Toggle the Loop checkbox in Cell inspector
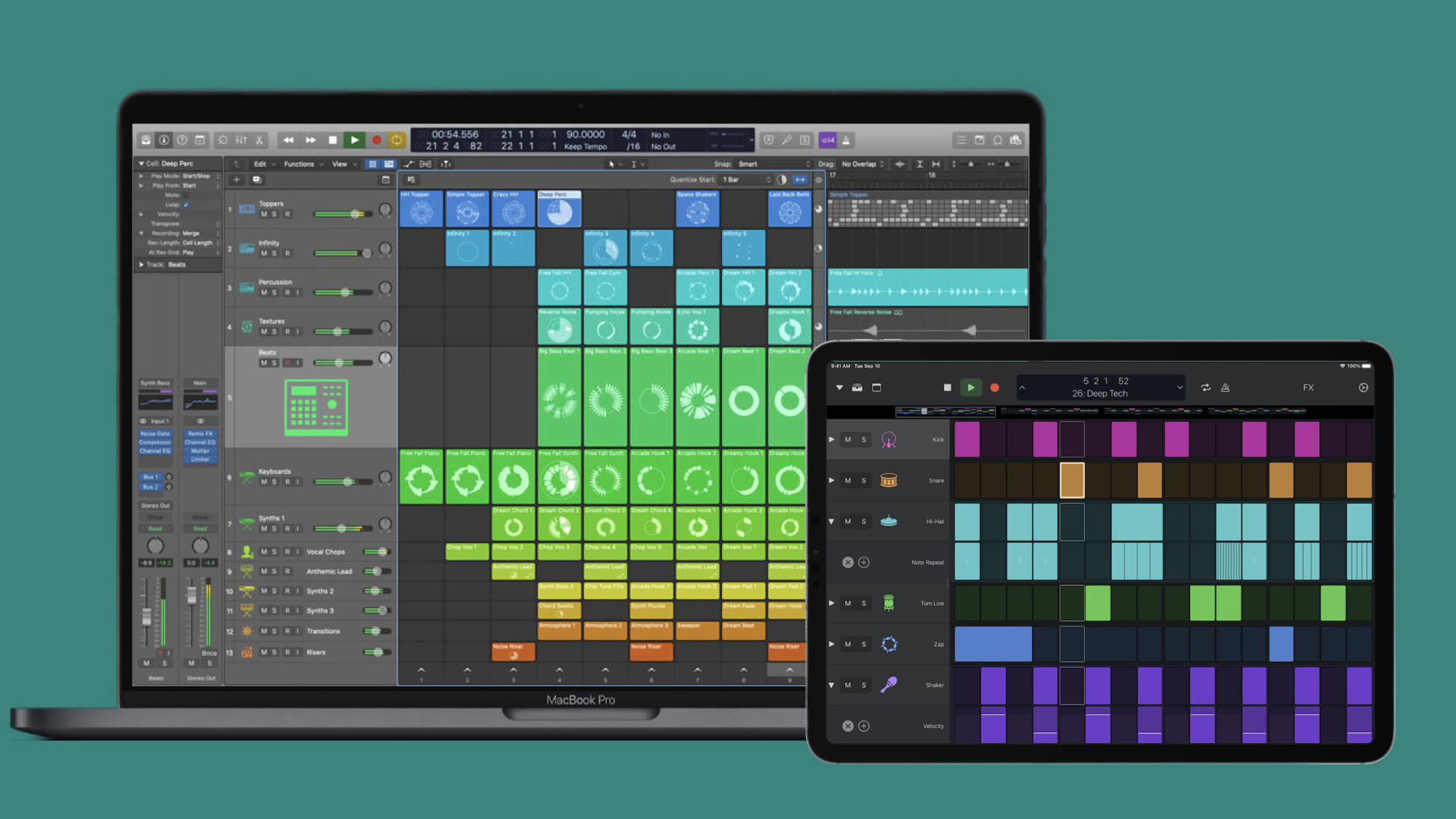 [x=186, y=205]
